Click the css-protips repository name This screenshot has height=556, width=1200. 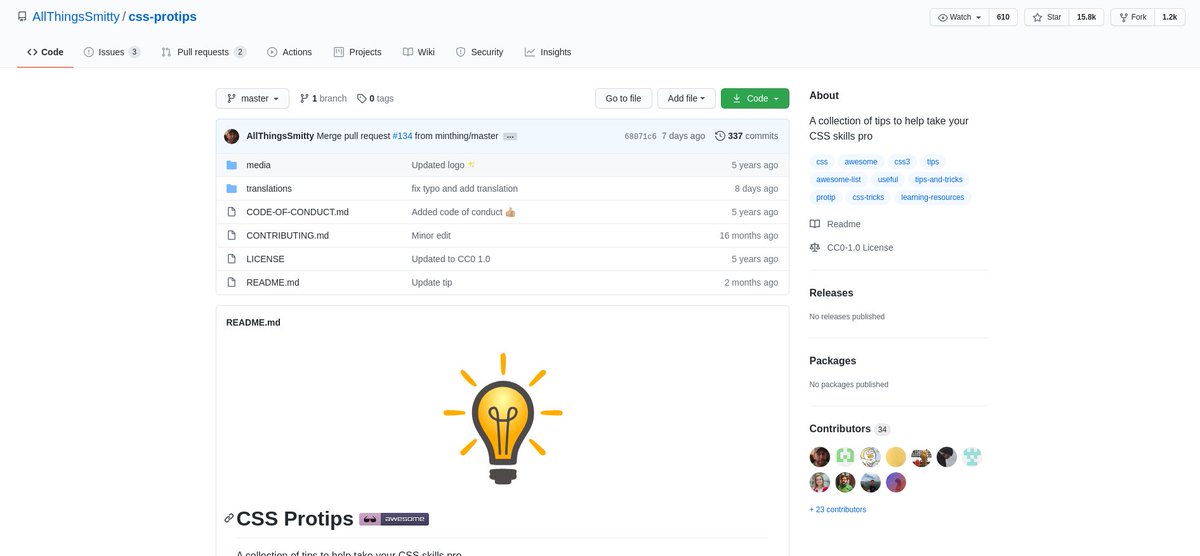(x=163, y=17)
